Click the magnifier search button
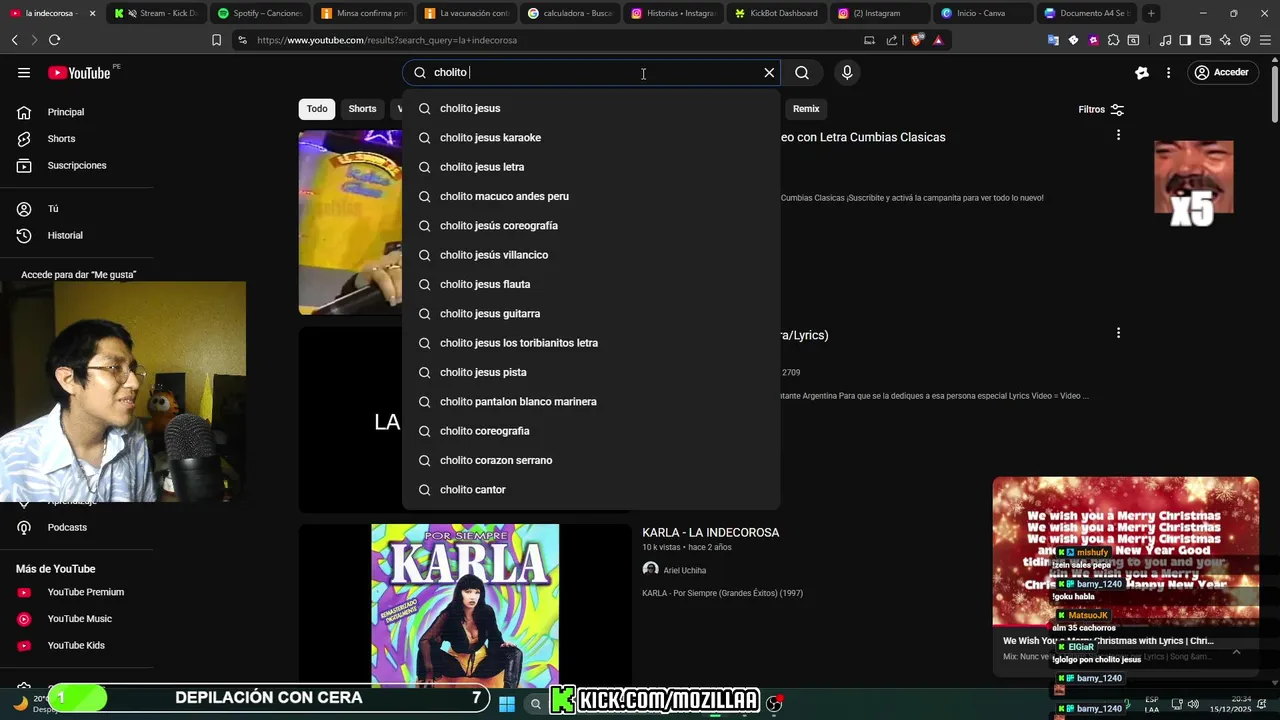 (x=802, y=73)
